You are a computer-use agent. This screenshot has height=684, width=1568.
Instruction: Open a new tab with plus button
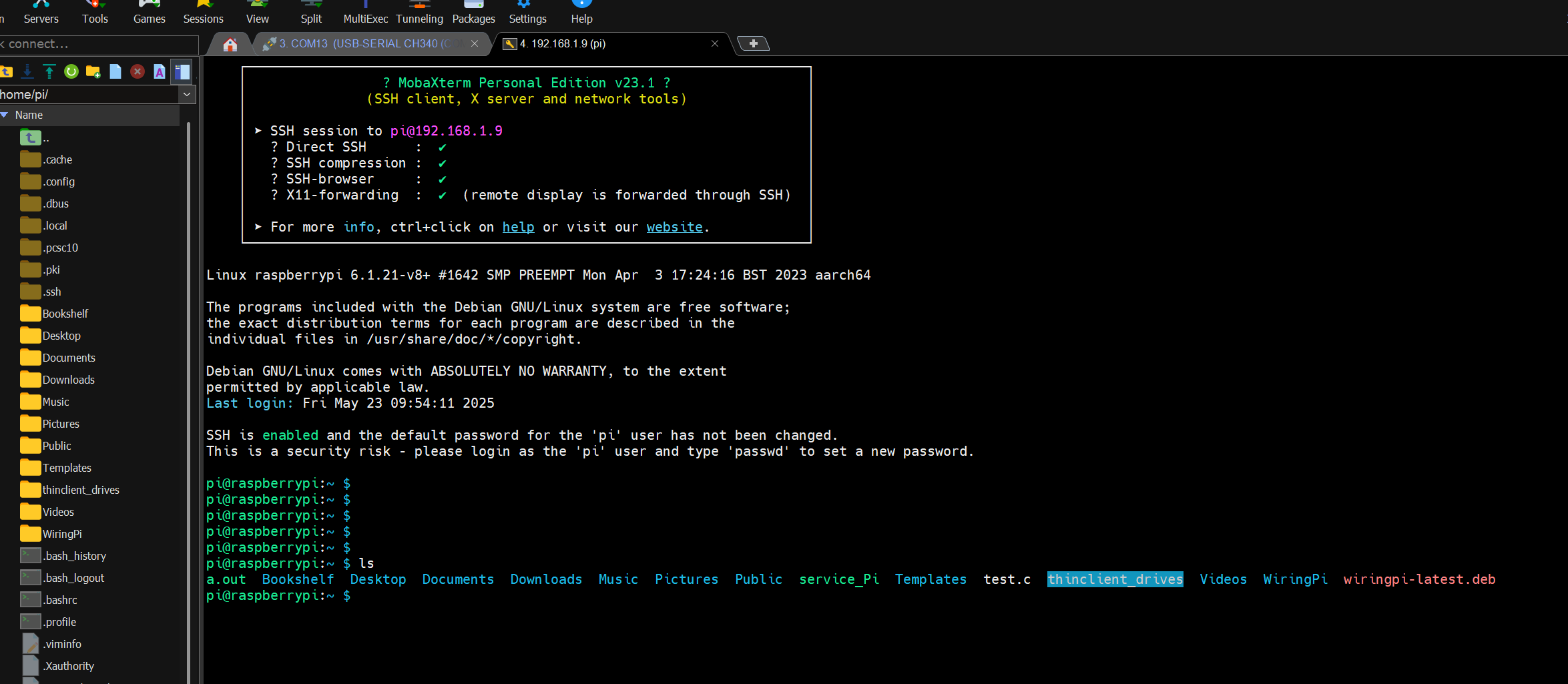[x=754, y=43]
